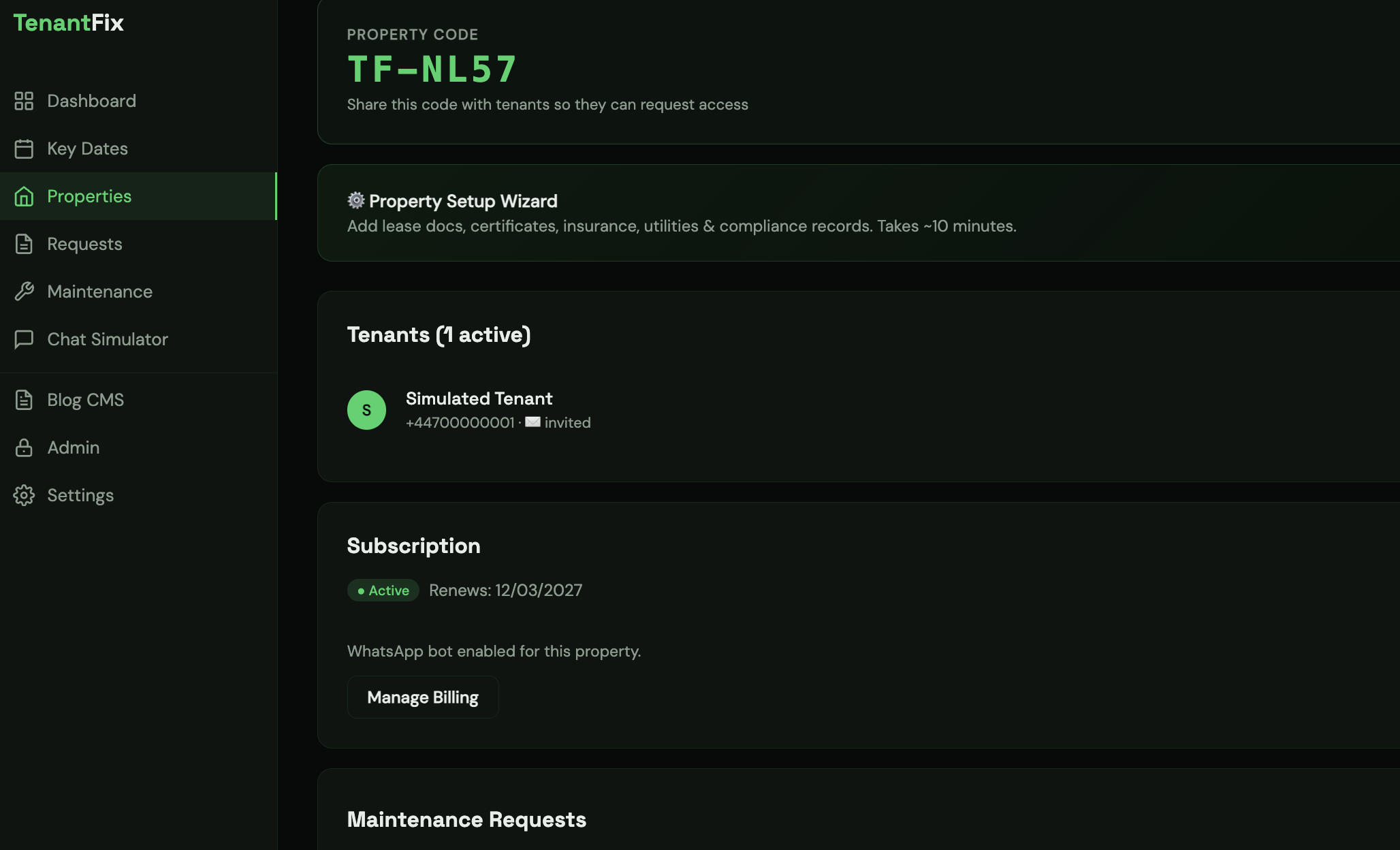This screenshot has width=1400, height=850.
Task: Click the Simulated Tenant name
Action: coord(479,398)
